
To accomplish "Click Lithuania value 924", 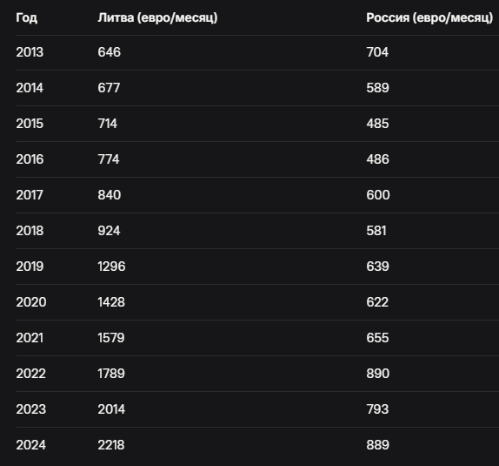I will point(109,231).
